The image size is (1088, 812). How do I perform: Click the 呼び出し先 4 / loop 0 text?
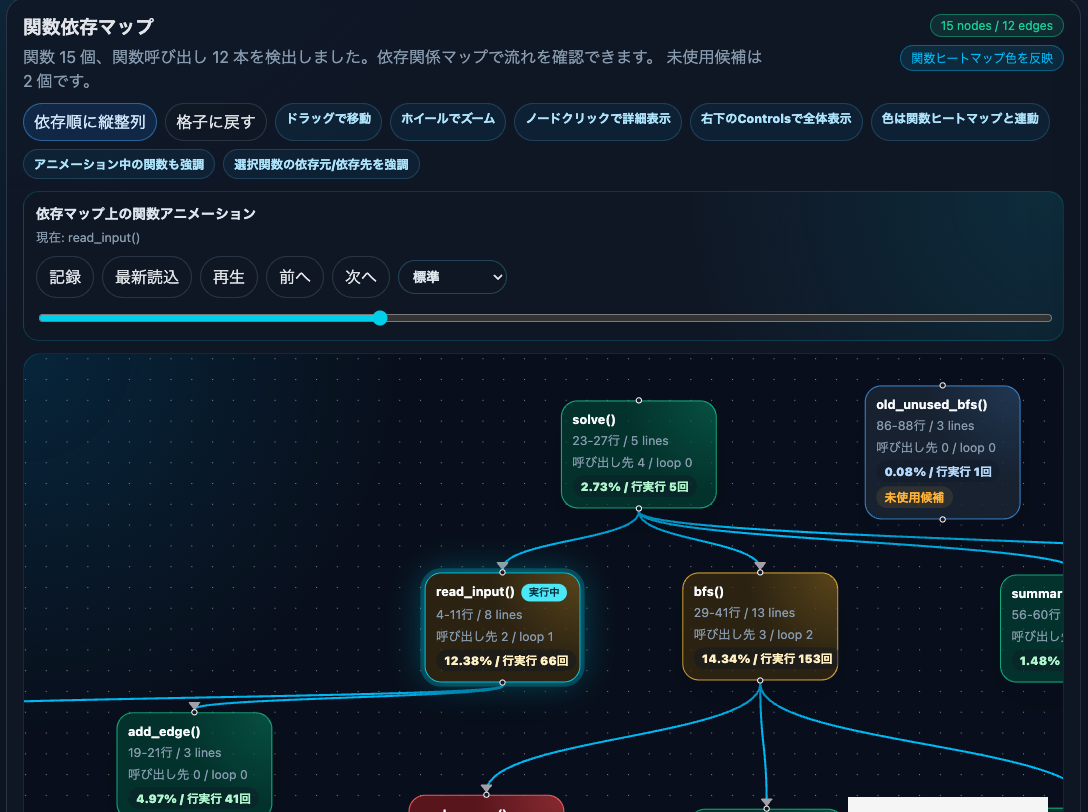point(632,463)
